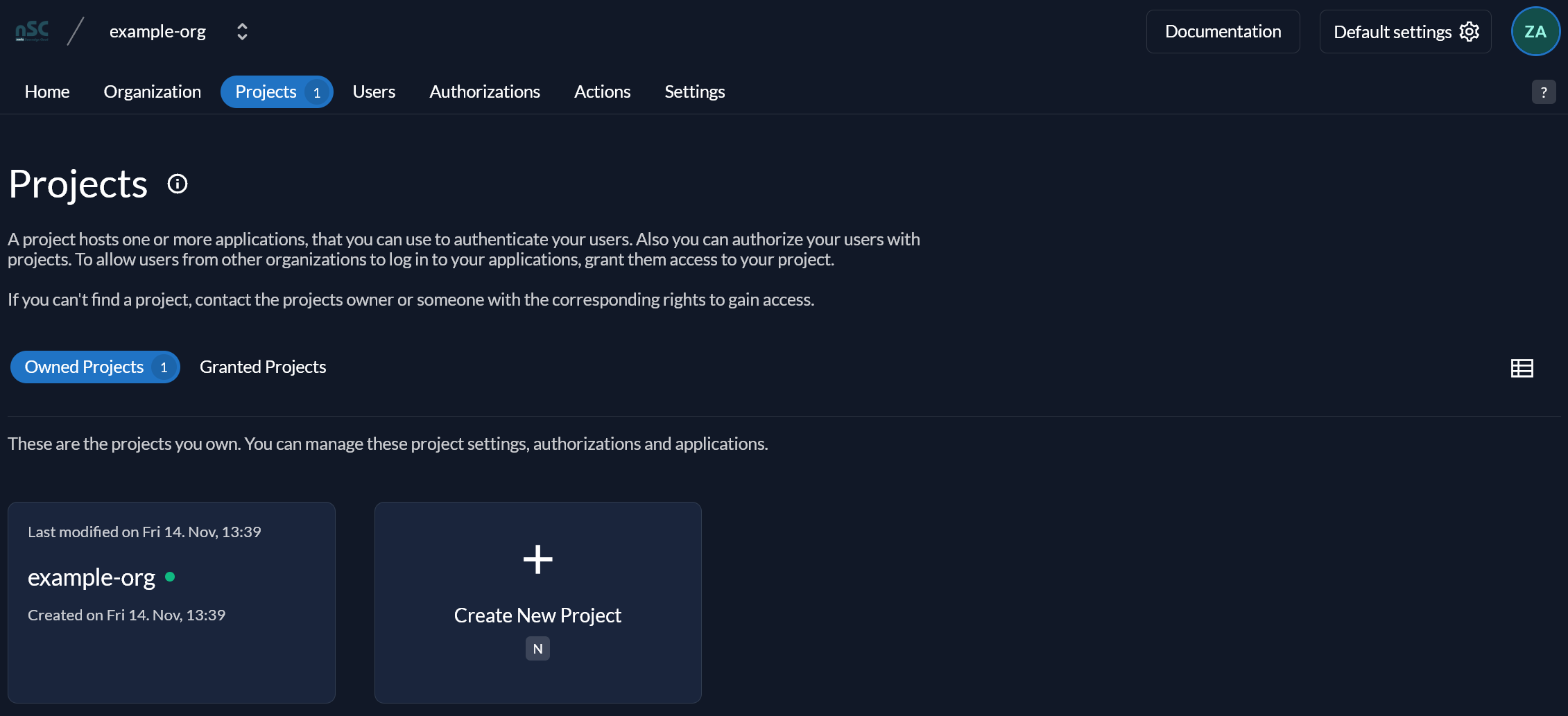Select the Owned Projects filter
Image resolution: width=1568 pixels, height=716 pixels.
95,367
